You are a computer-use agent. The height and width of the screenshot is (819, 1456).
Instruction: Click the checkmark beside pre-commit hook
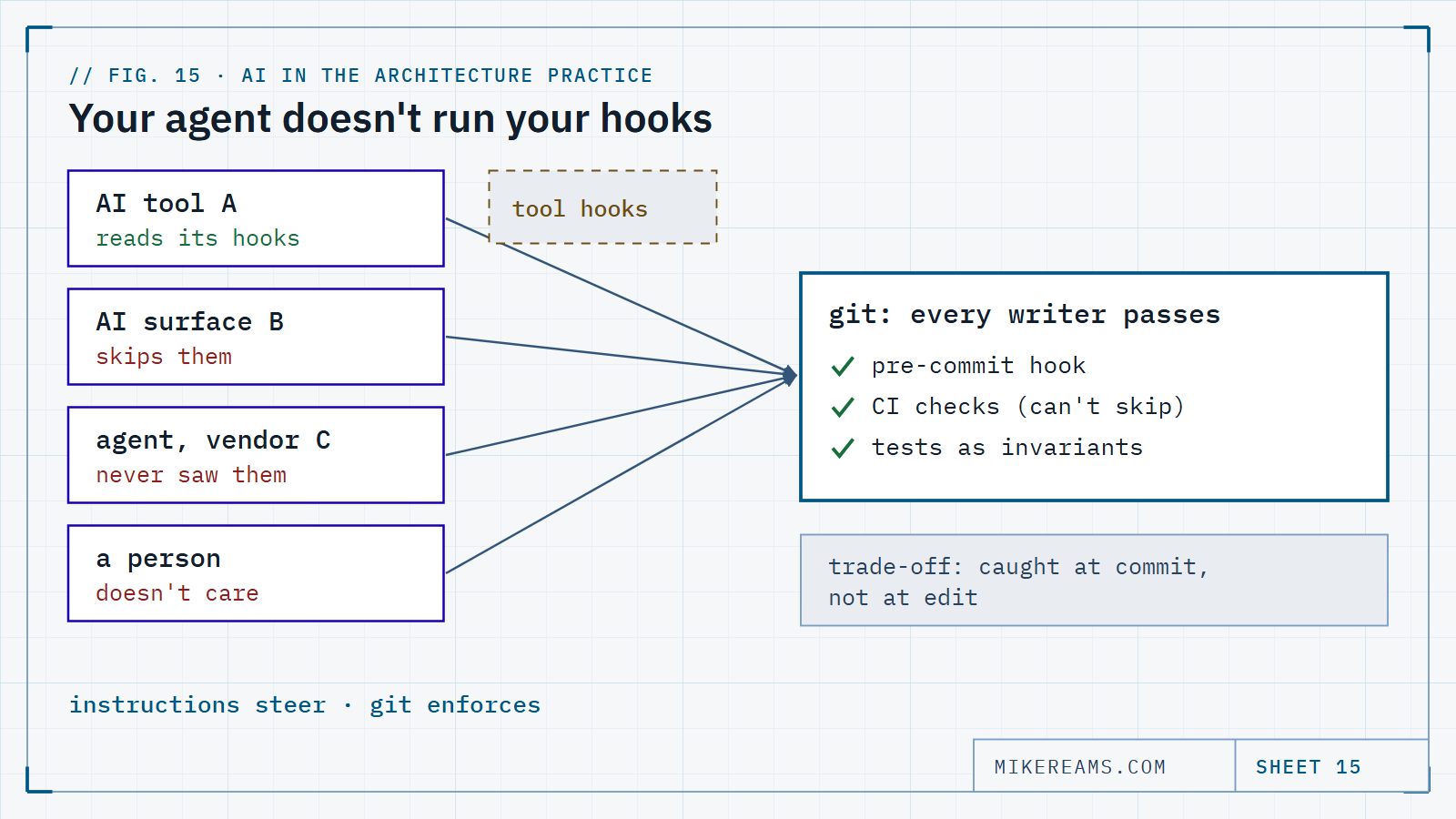coord(843,366)
